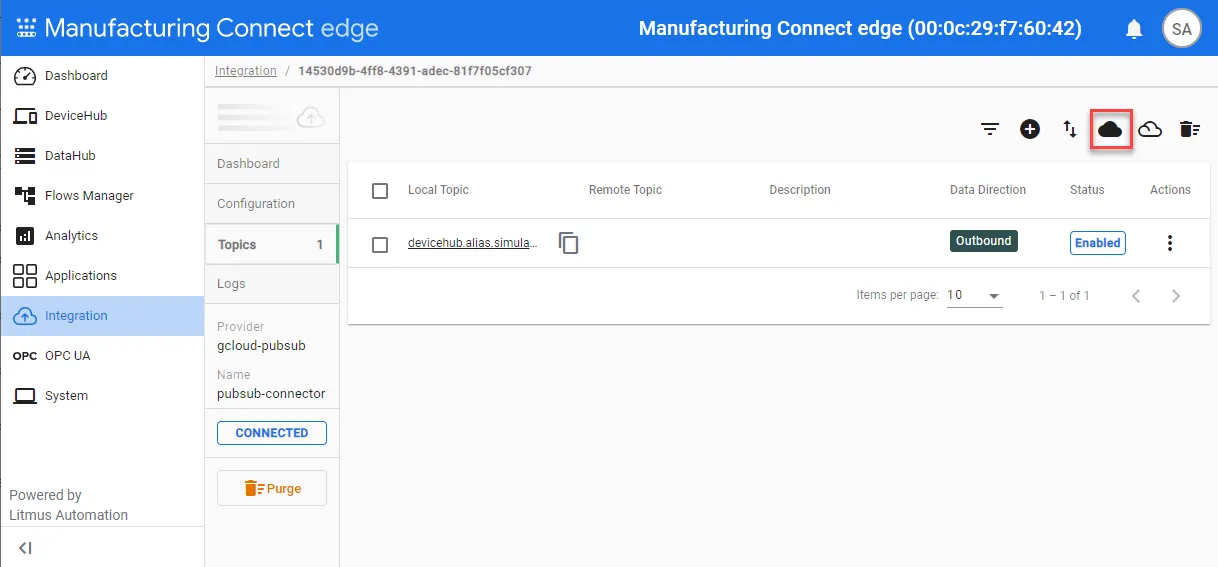Screen dimensions: 1218x567
Task: Click the Integration breadcrumb link
Action: click(x=246, y=71)
